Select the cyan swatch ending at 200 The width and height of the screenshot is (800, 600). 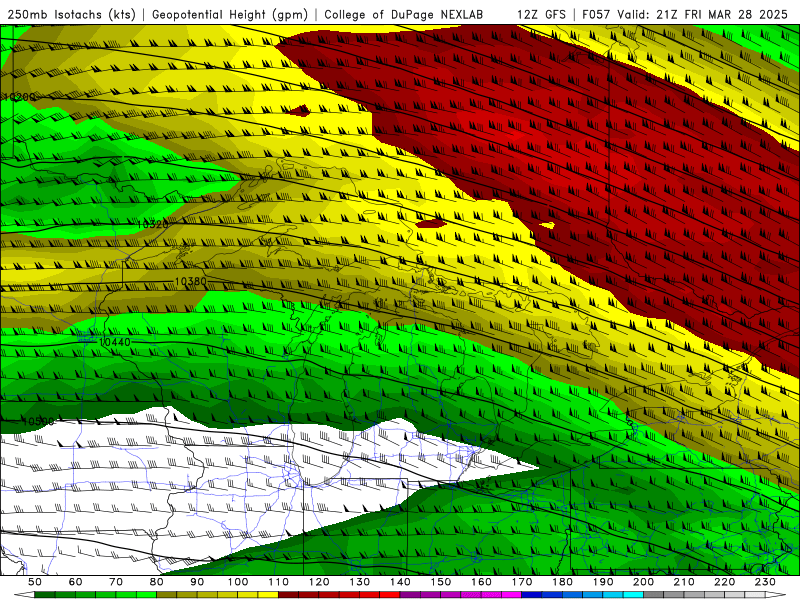pyautogui.click(x=634, y=595)
